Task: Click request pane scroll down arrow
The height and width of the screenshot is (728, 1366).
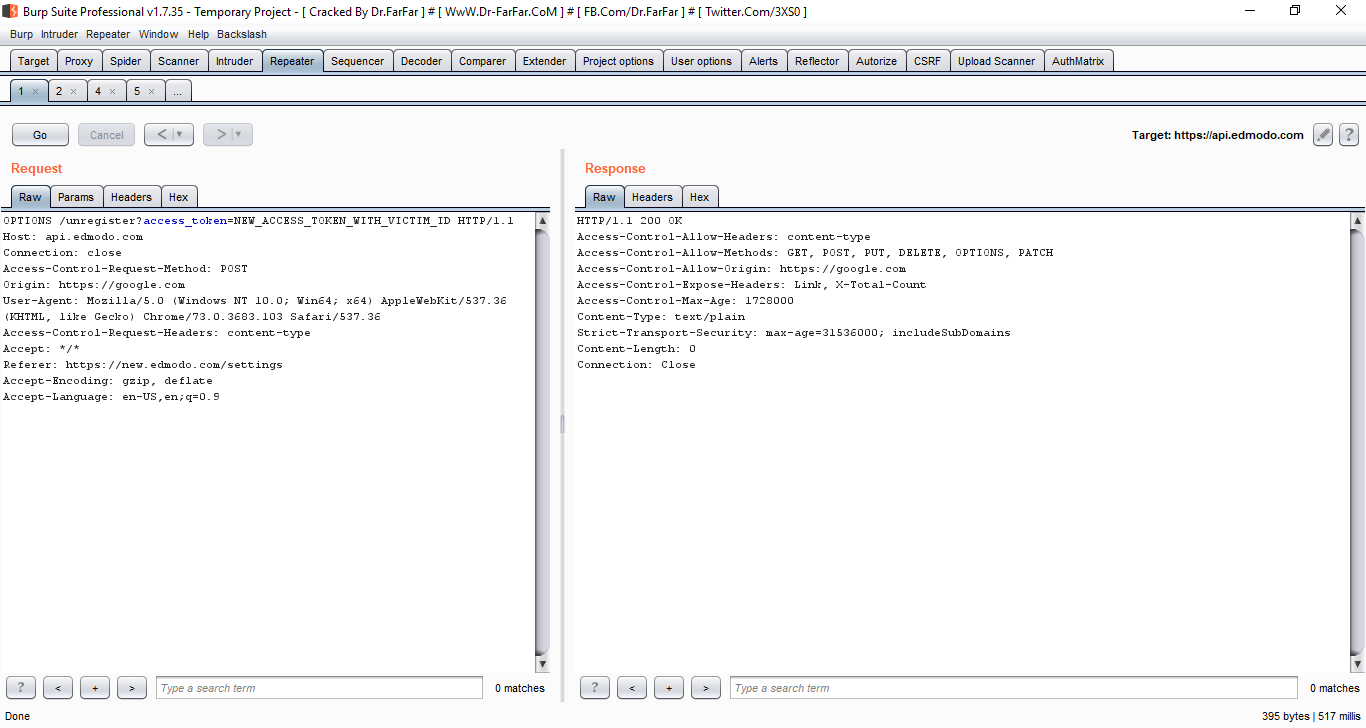Action: click(543, 664)
